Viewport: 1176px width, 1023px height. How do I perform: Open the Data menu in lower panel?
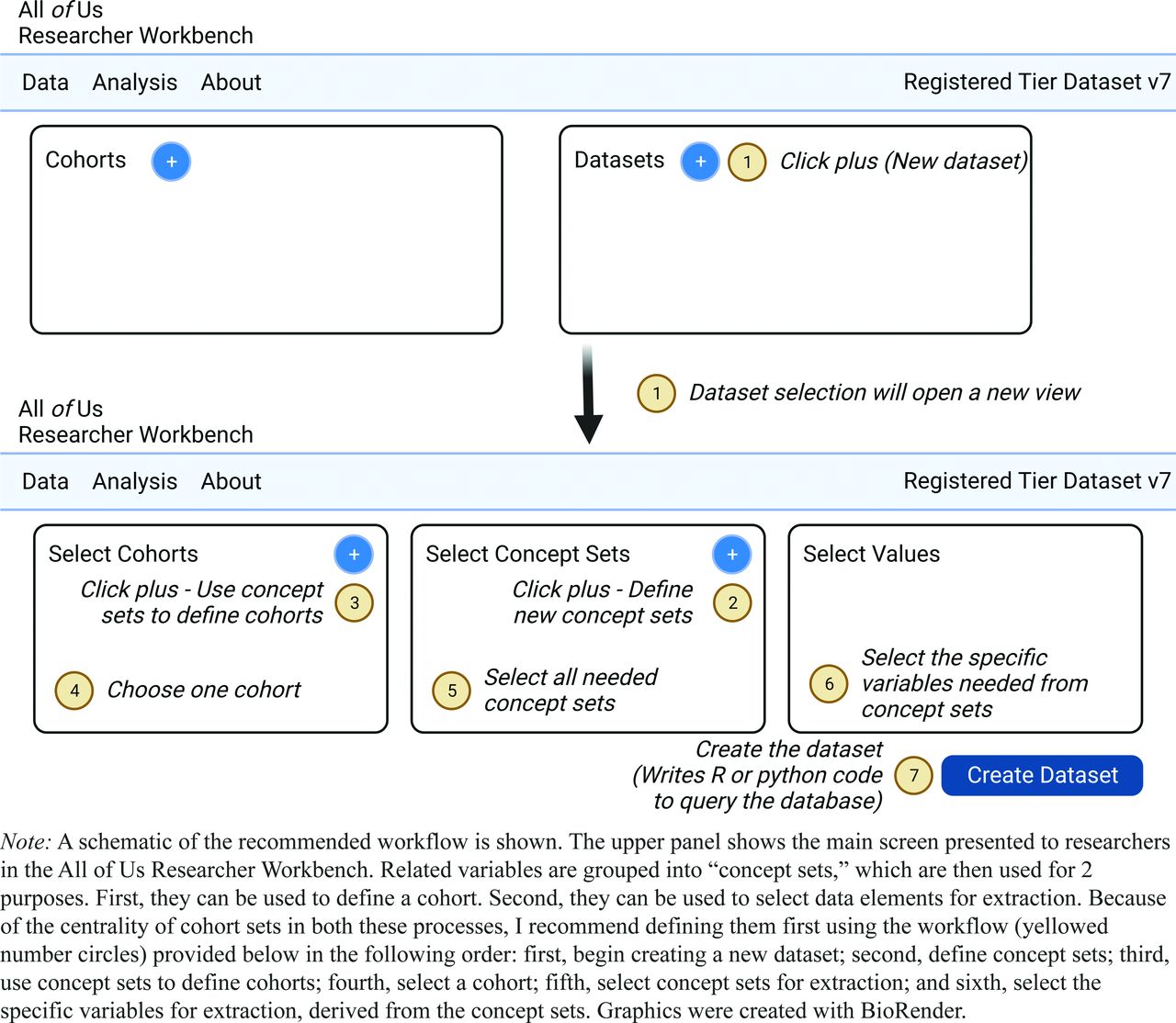[45, 481]
